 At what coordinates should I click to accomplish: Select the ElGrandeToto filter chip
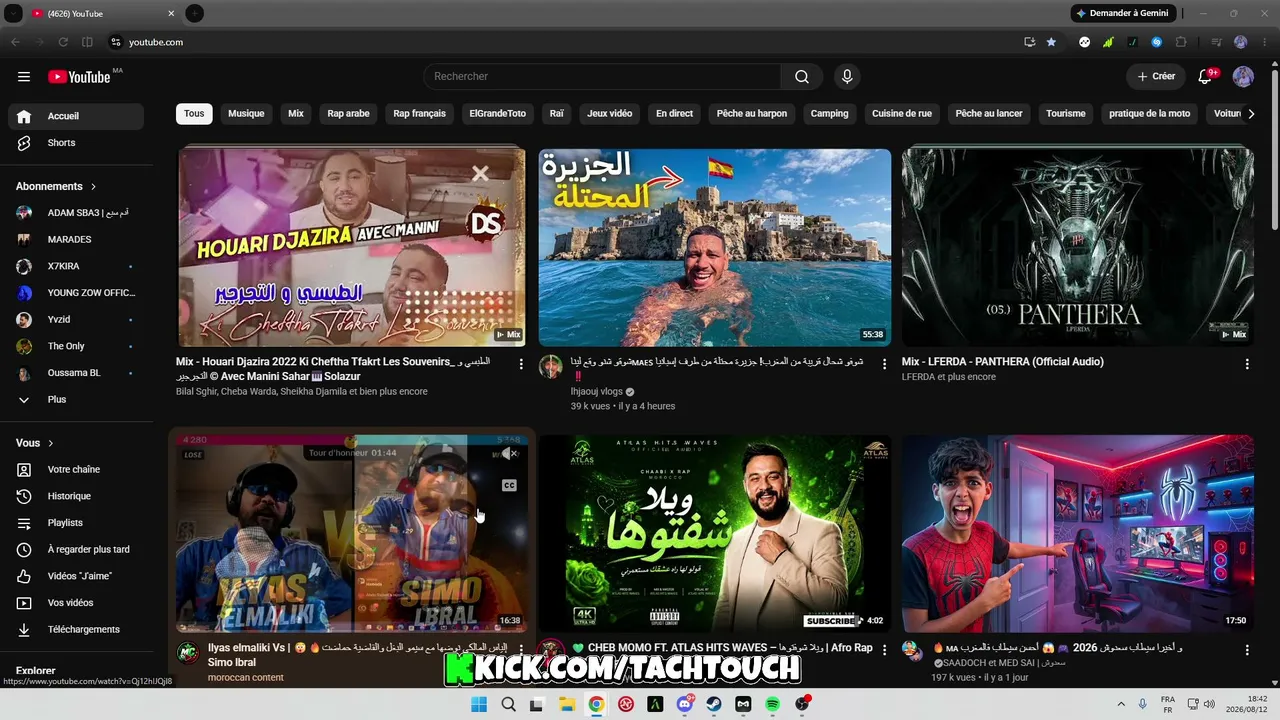click(x=498, y=114)
